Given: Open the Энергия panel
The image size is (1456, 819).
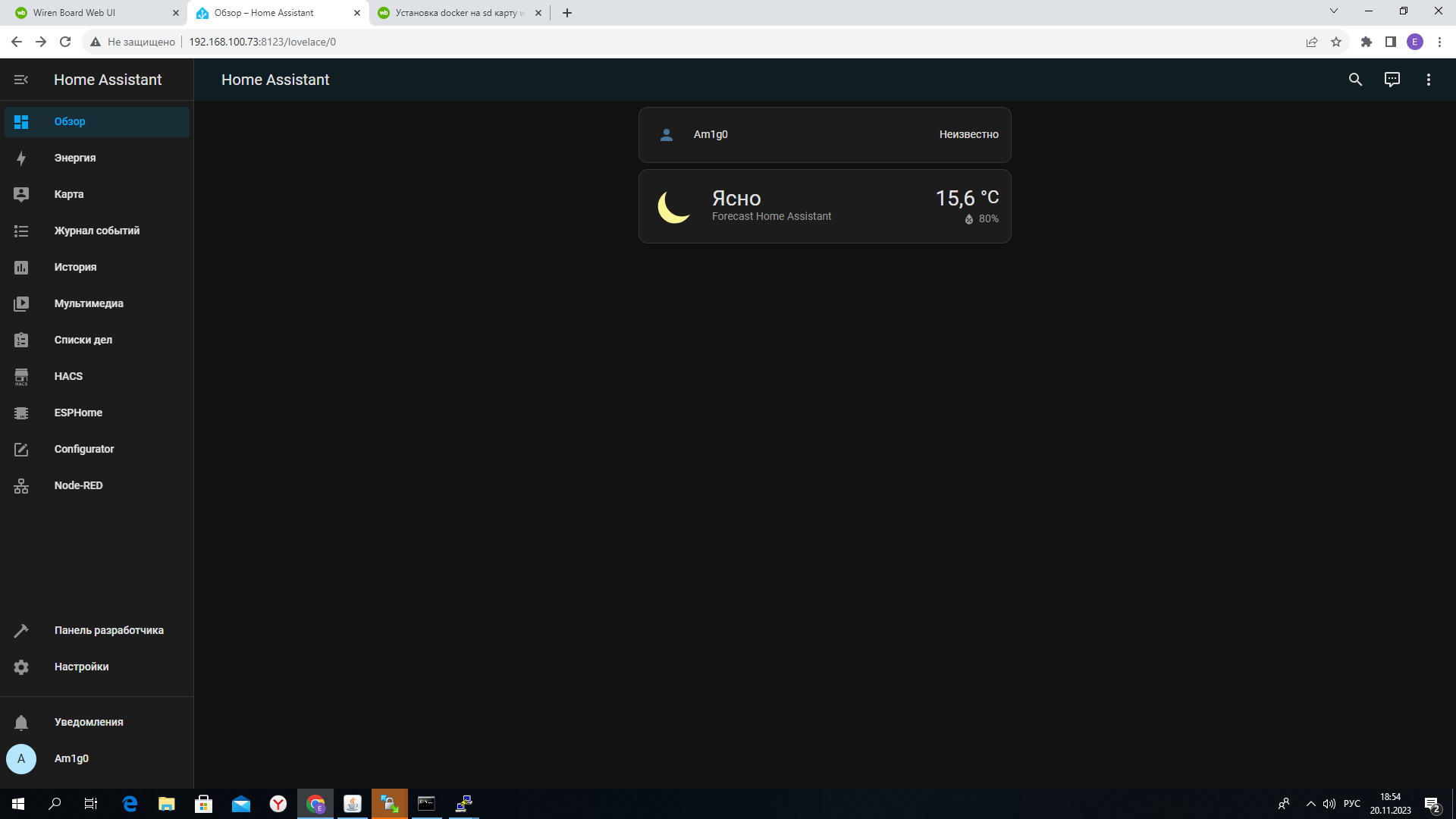Looking at the screenshot, I should point(97,158).
